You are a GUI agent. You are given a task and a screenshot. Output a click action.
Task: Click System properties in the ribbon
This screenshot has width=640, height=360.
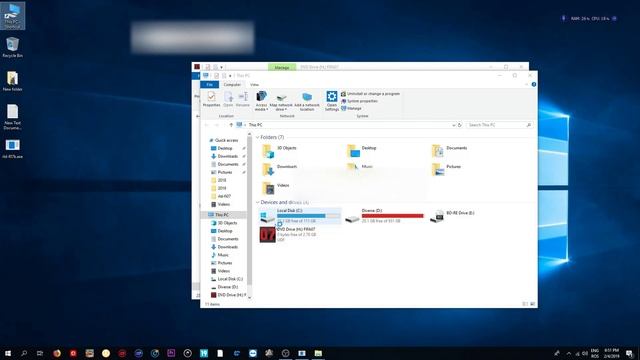click(359, 101)
